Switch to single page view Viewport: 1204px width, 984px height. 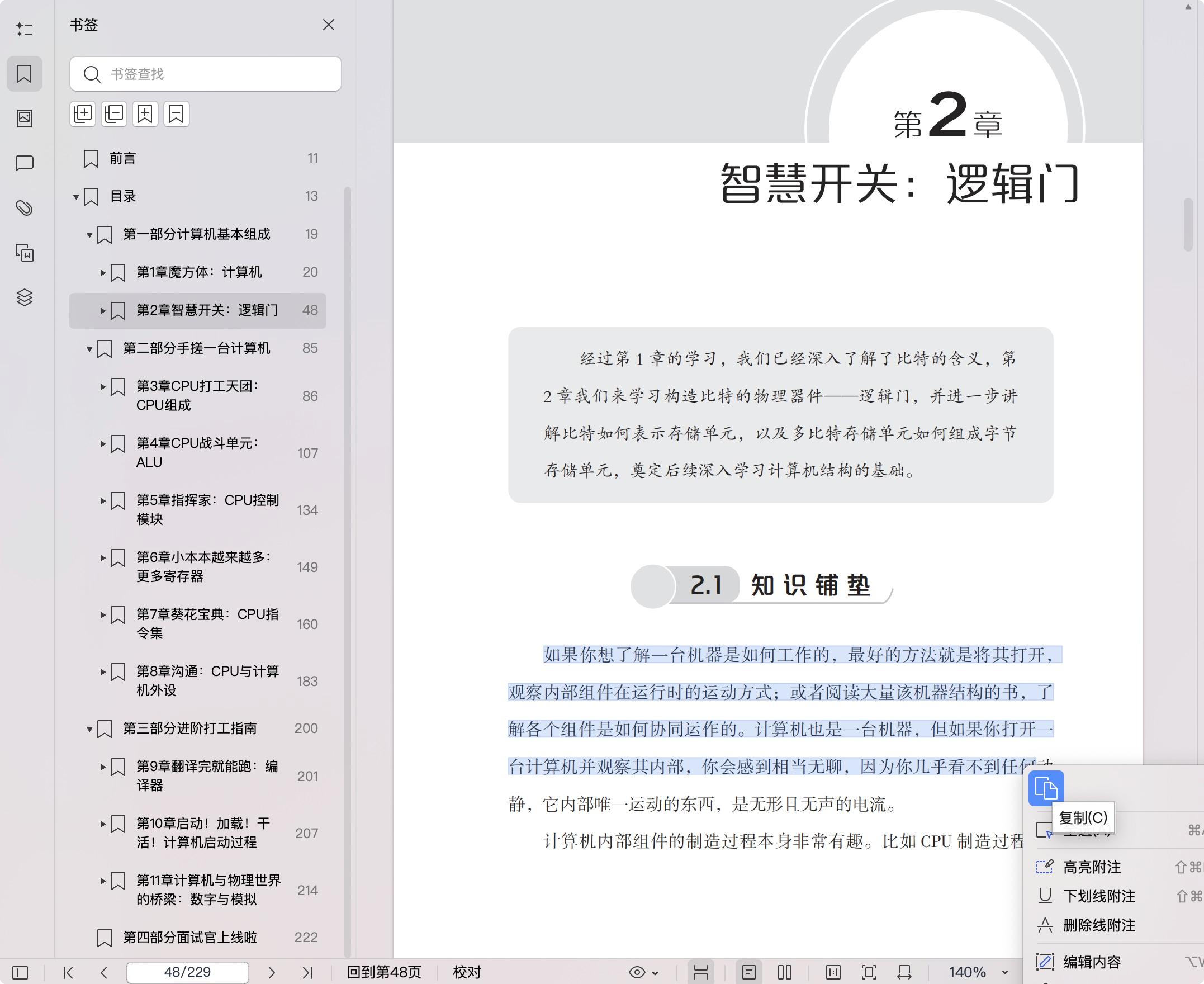click(x=749, y=972)
